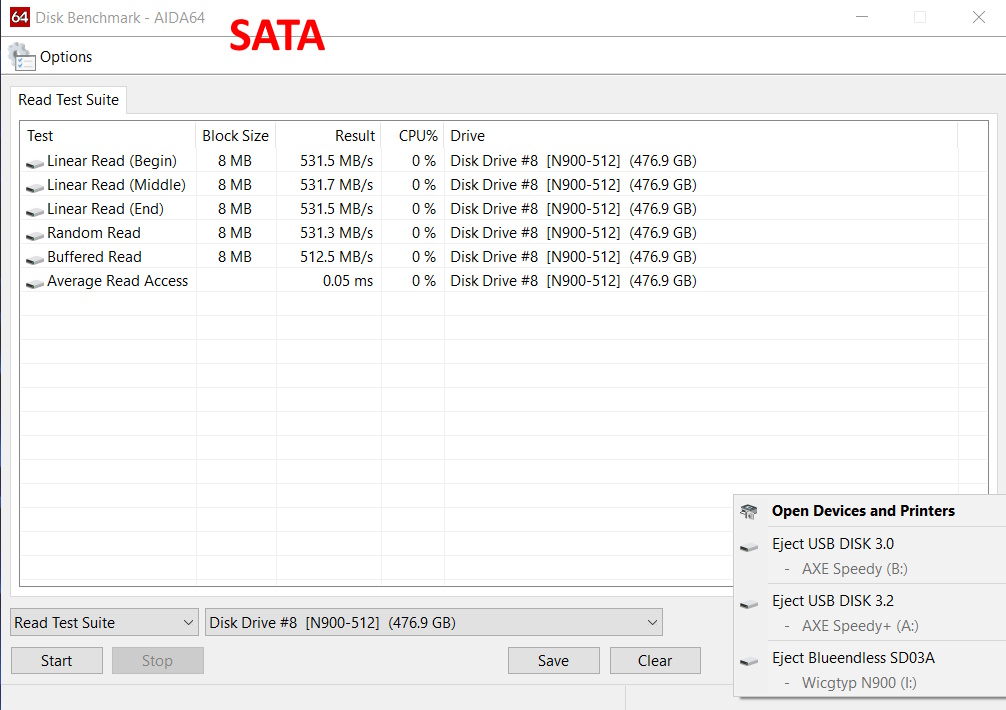Click drive icon next to Eject USB DISK 3.2
The width and height of the screenshot is (1006, 710).
click(x=749, y=604)
